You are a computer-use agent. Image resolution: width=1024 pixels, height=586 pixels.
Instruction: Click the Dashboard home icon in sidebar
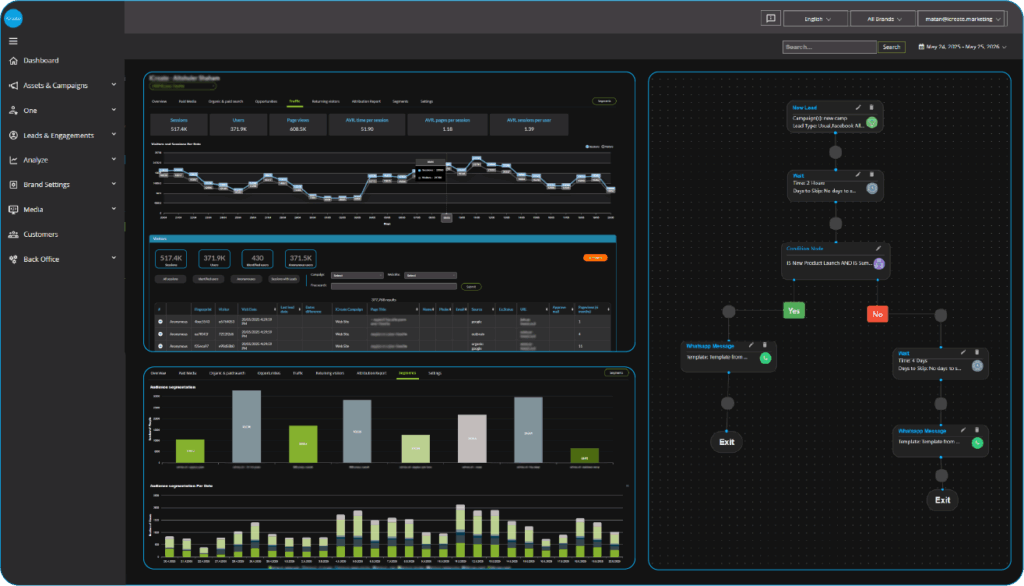coord(13,61)
